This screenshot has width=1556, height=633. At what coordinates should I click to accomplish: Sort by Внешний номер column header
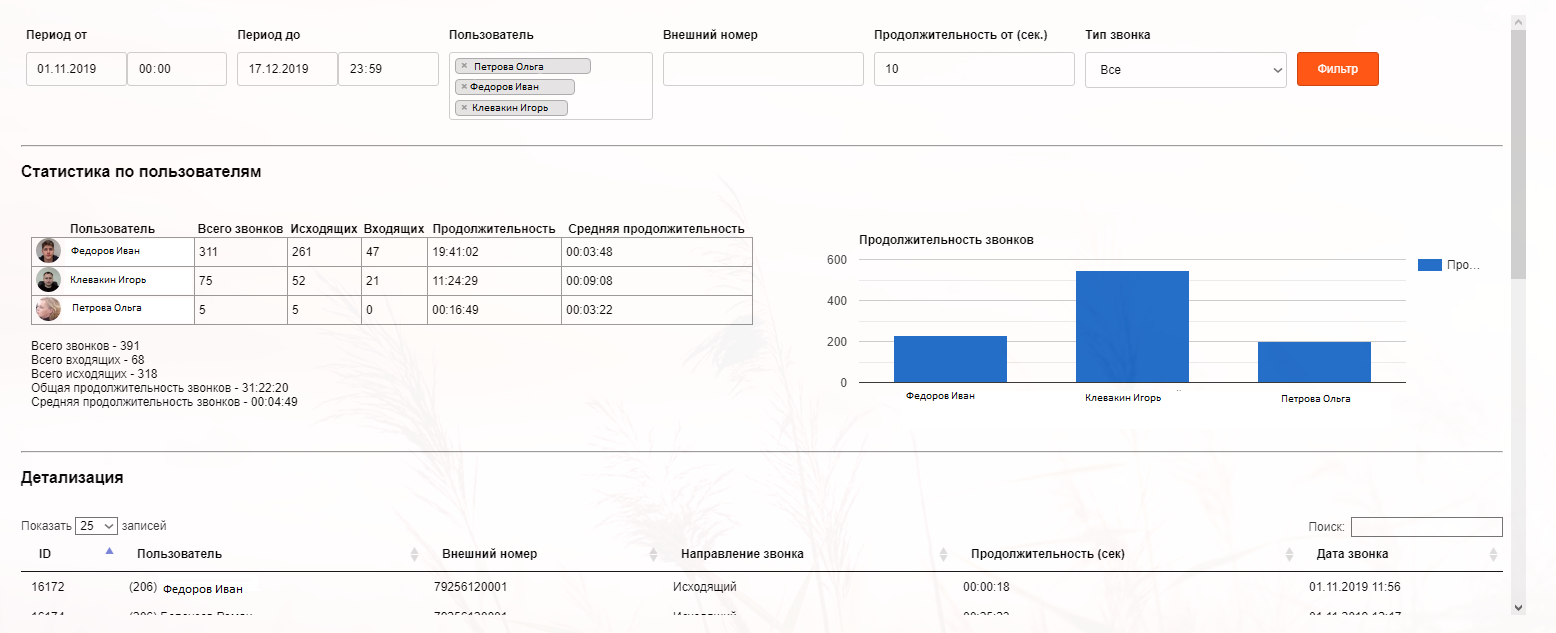(489, 554)
